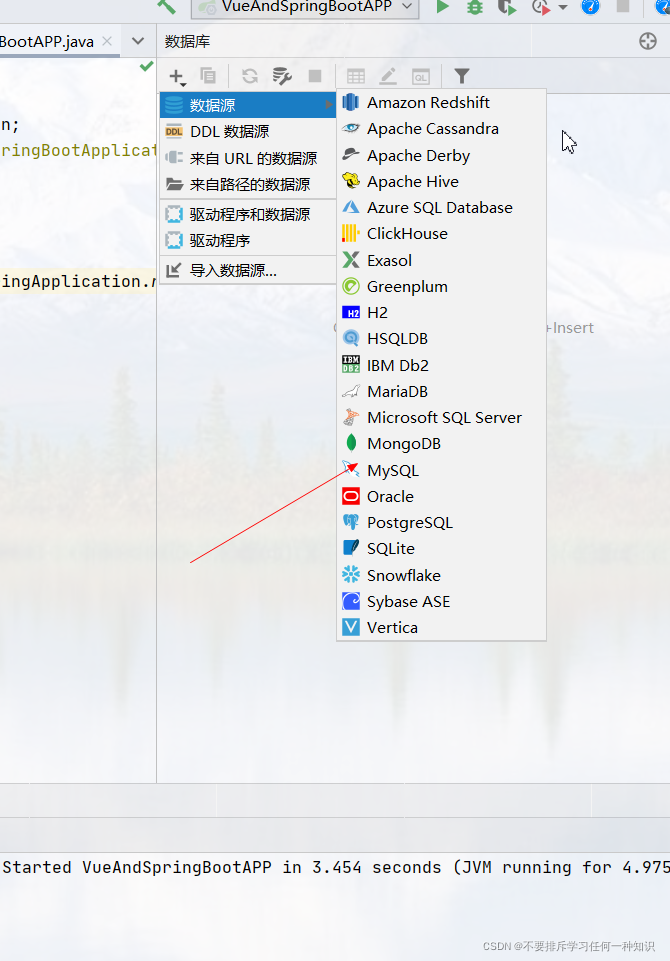The width and height of the screenshot is (670, 961).
Task: Choose MongoDB data source
Action: pos(441,444)
